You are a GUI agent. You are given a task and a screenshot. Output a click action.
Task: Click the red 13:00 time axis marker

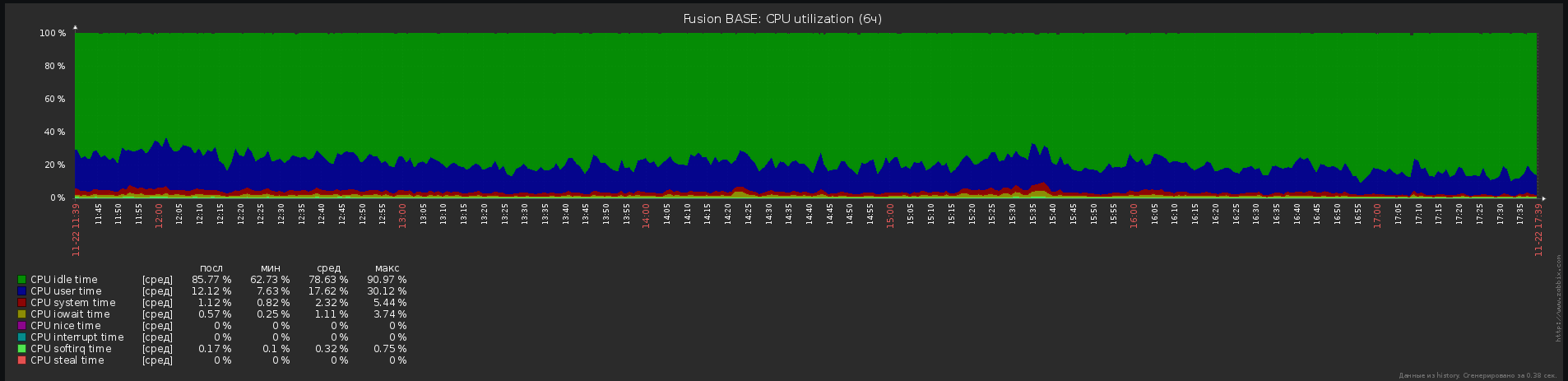(402, 216)
